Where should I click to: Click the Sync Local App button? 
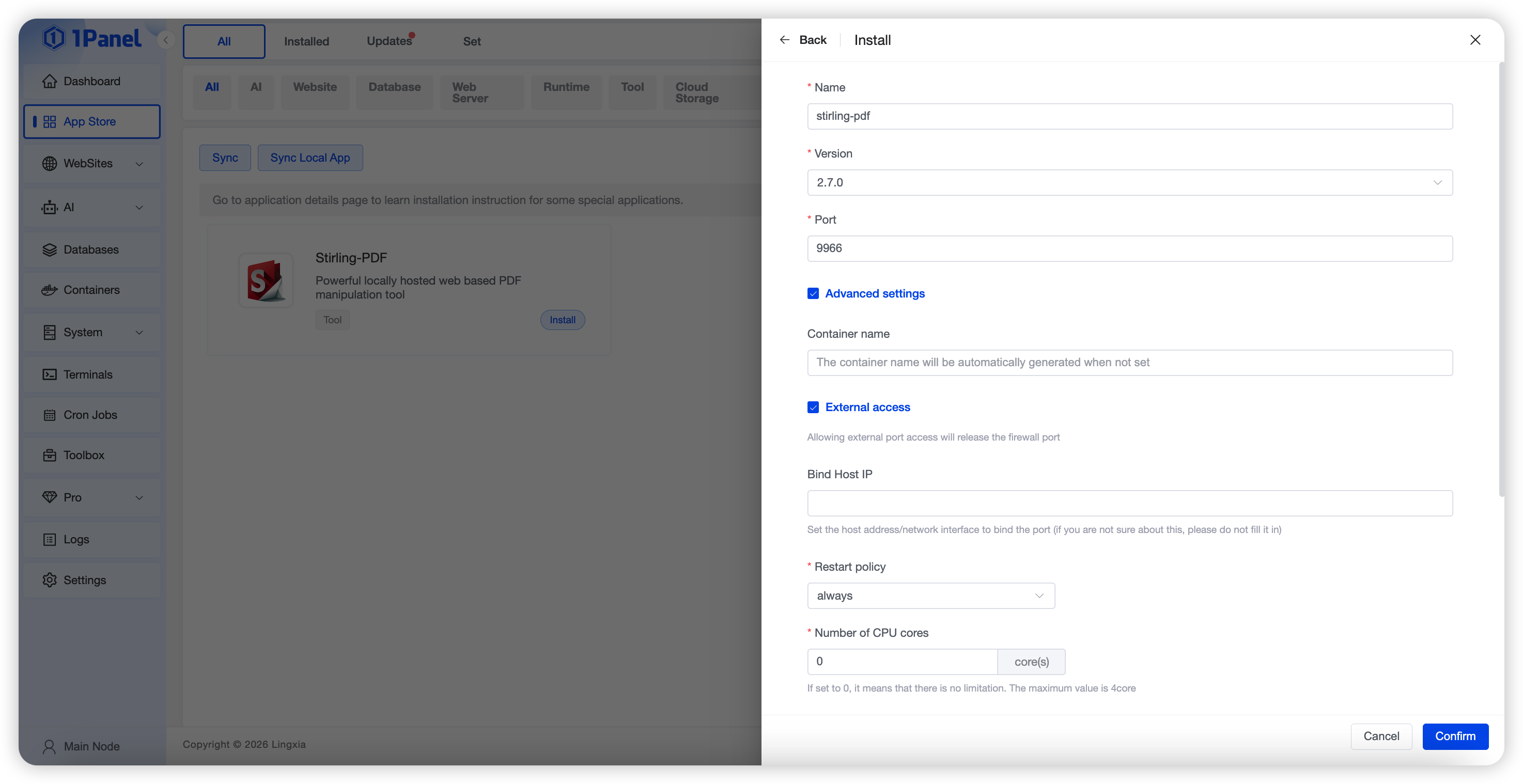point(310,158)
